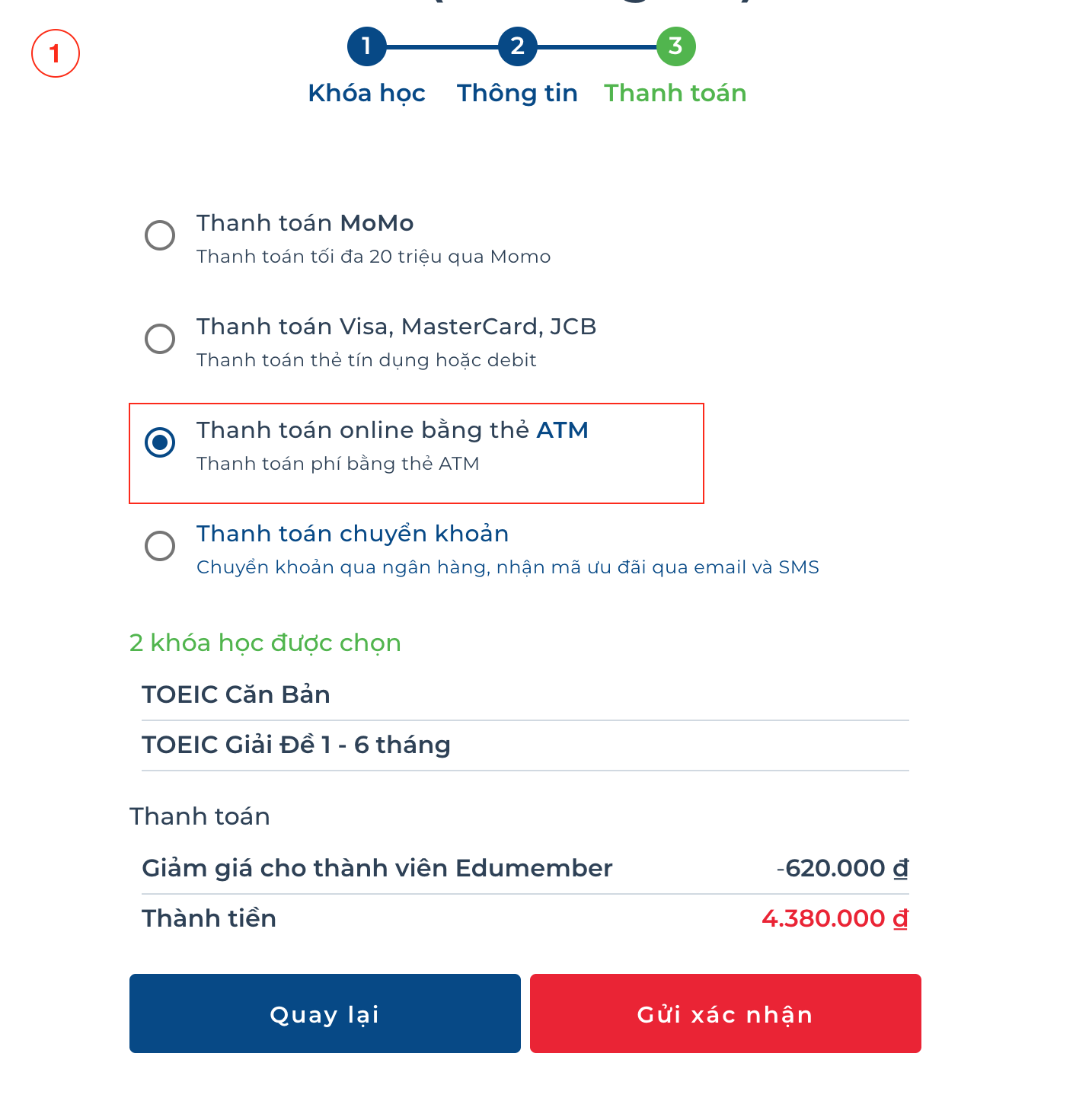Click Edumember discount amount -620.000 đ
The image size is (1092, 1098).
tap(842, 868)
